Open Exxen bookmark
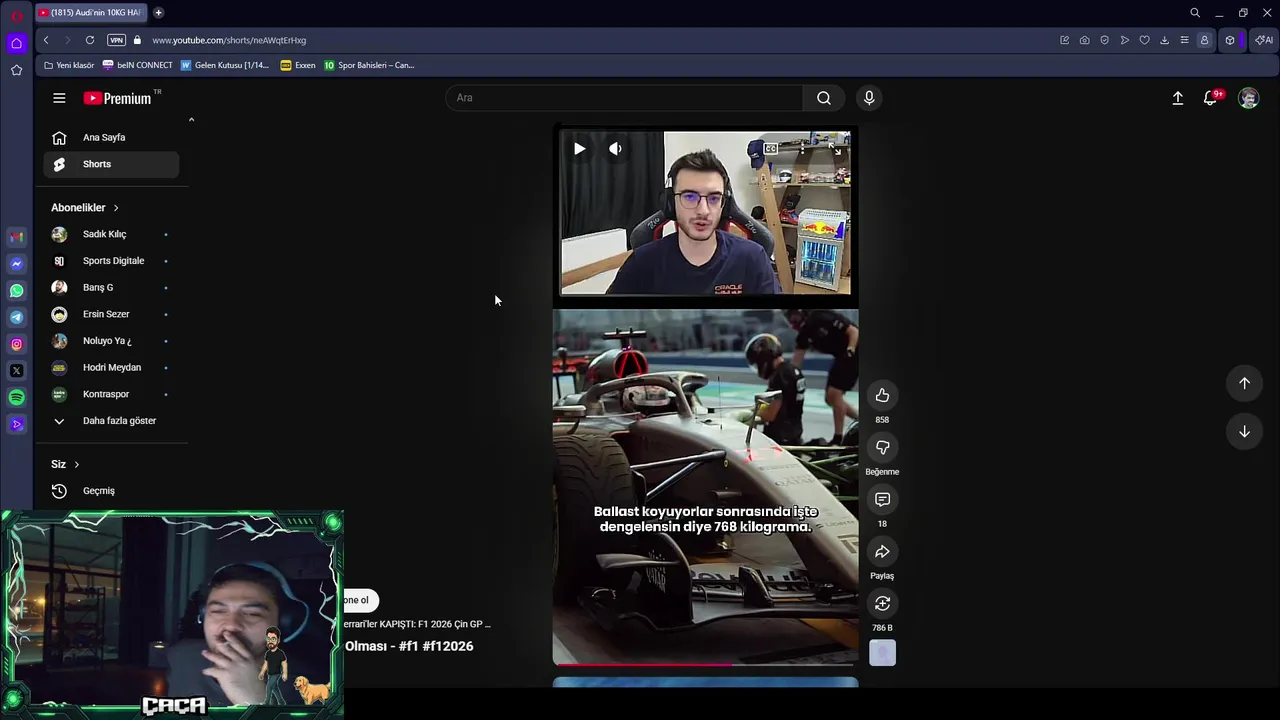1280x720 pixels. 298,65
